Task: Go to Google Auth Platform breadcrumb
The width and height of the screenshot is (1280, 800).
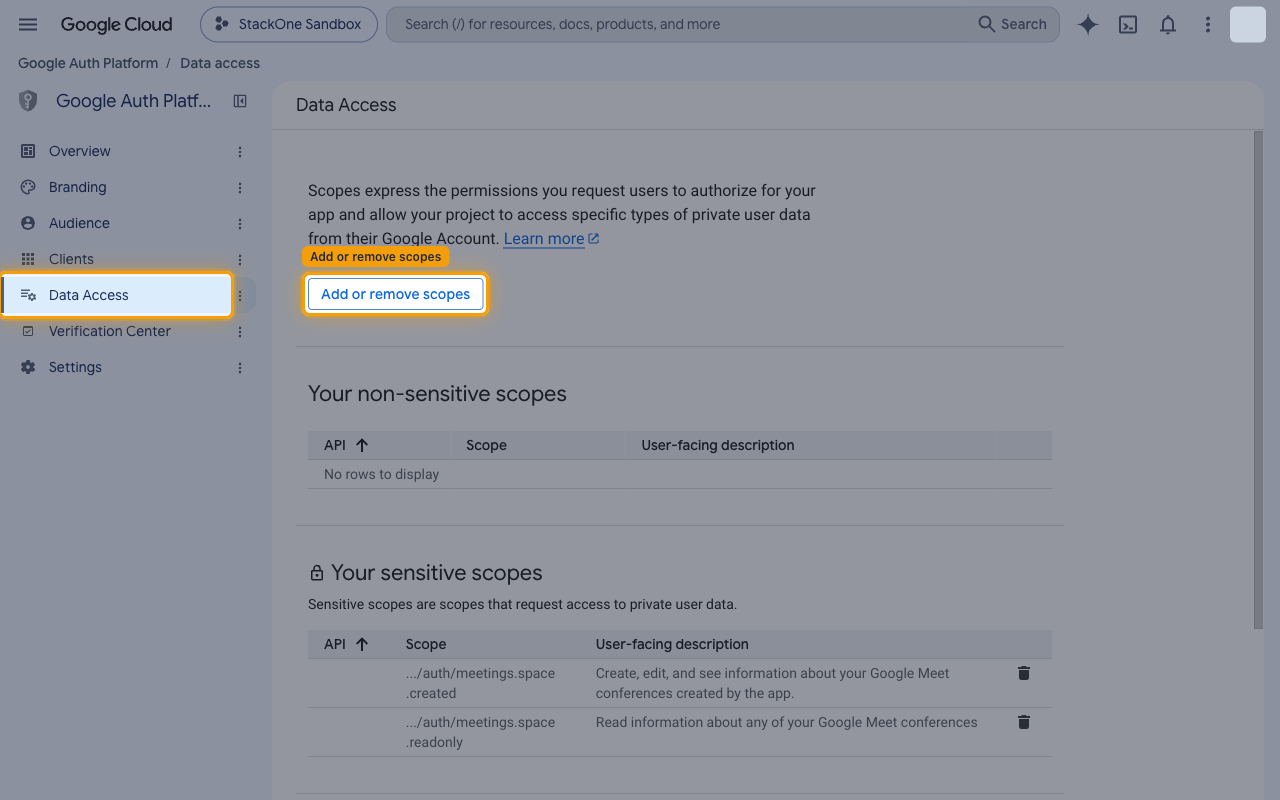Action: 88,63
